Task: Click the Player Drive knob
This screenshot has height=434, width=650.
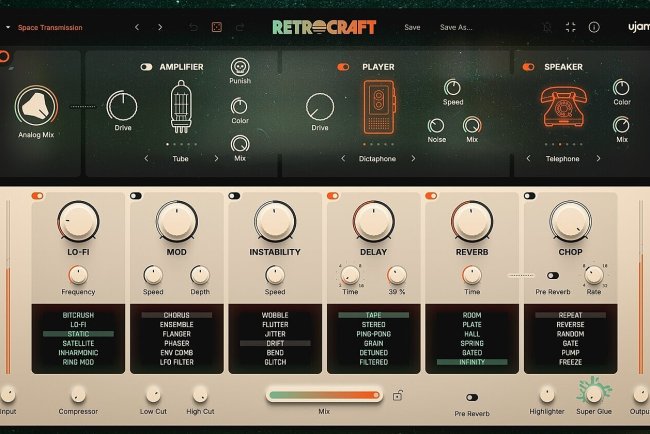Action: click(320, 107)
